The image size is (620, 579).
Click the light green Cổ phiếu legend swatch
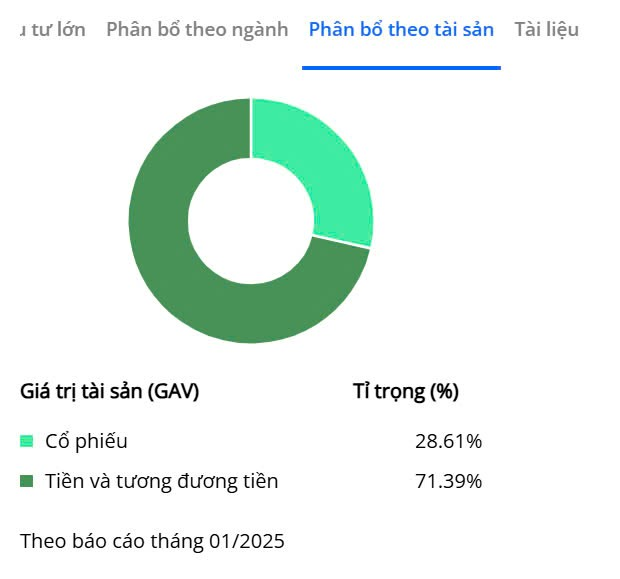pos(27,441)
